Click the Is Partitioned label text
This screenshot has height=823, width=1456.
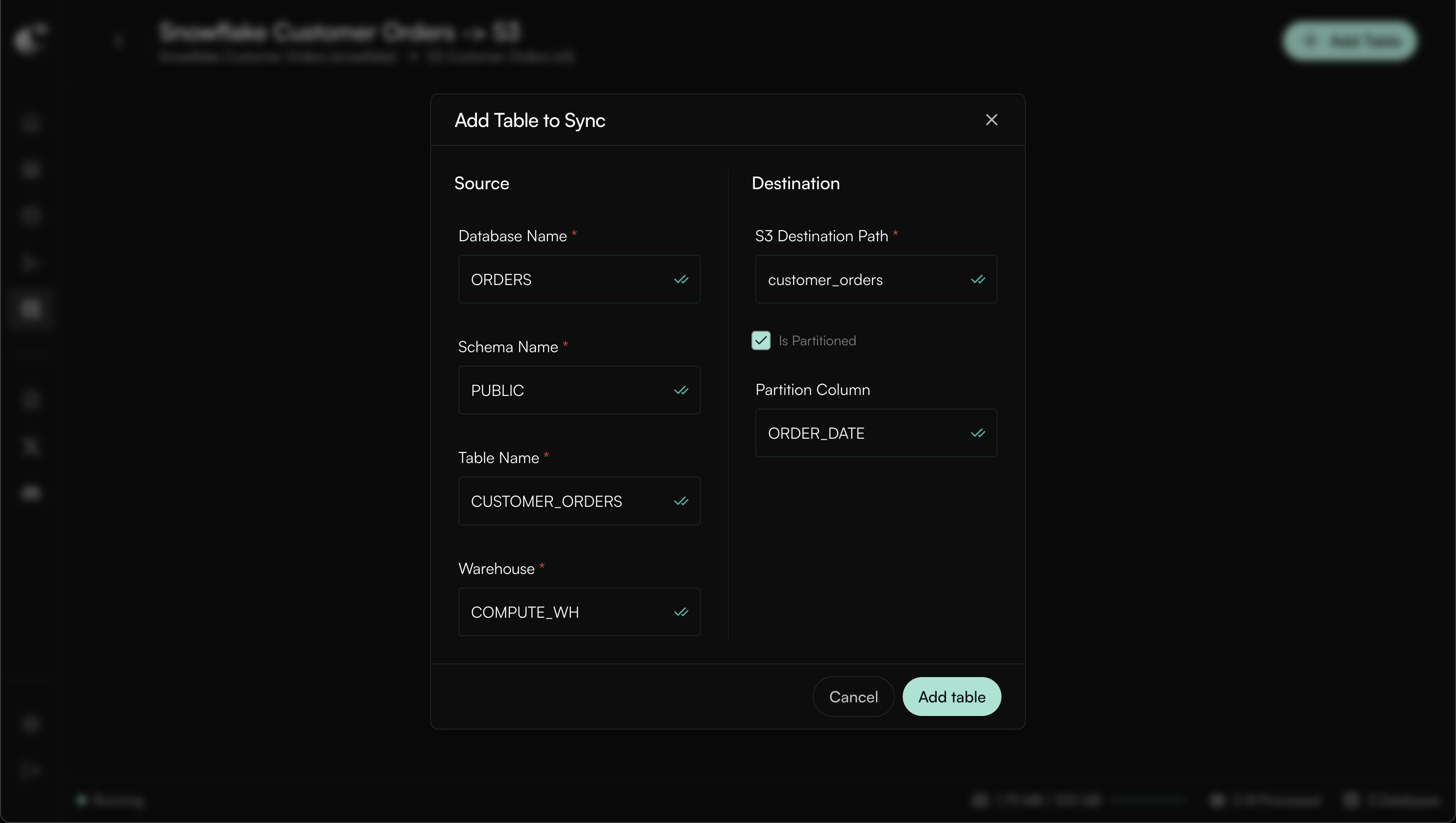[817, 341]
